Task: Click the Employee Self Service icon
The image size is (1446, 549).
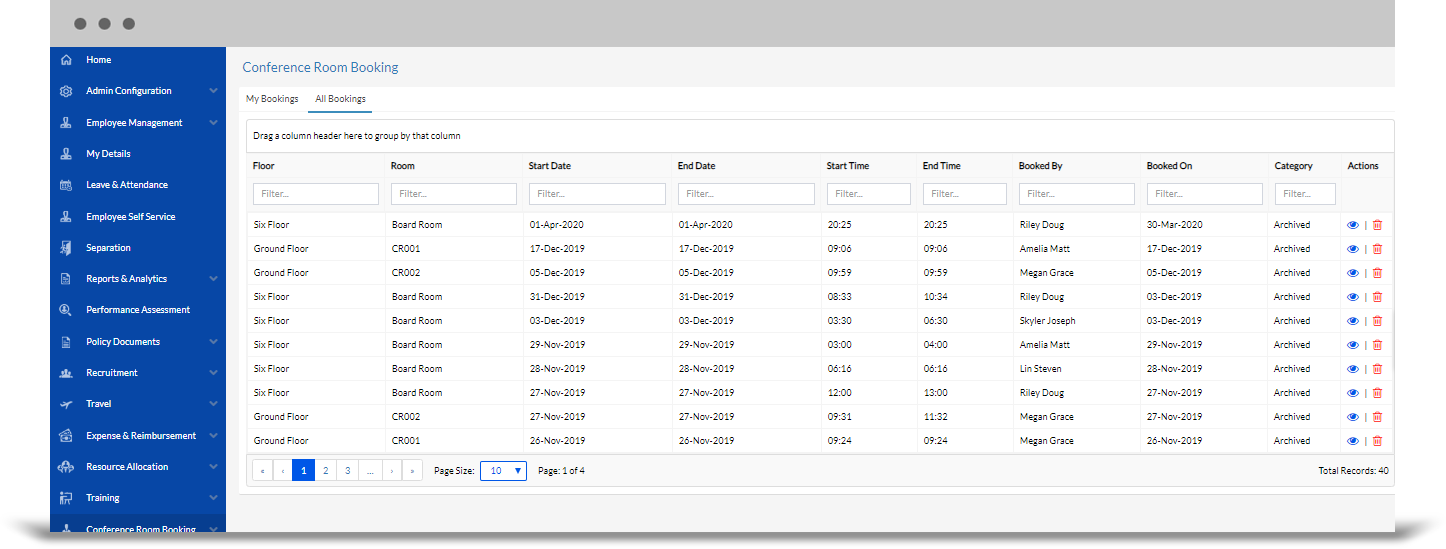Action: [66, 217]
